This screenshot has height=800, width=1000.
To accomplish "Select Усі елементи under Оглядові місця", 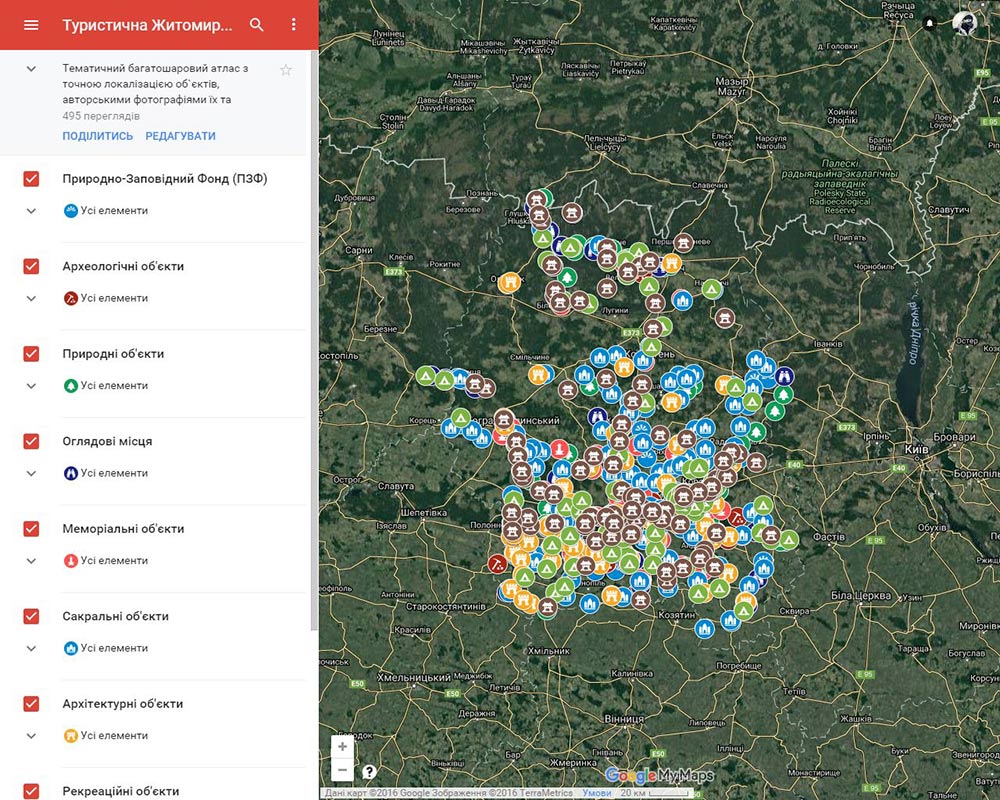I will [114, 473].
